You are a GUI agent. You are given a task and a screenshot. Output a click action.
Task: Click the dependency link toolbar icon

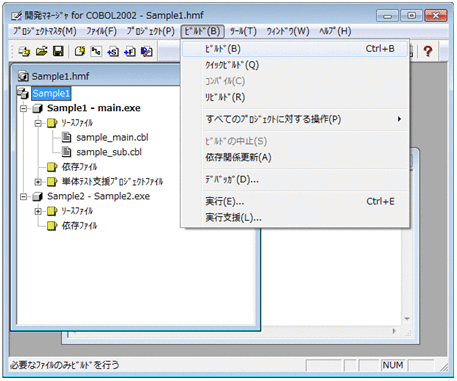(x=96, y=51)
